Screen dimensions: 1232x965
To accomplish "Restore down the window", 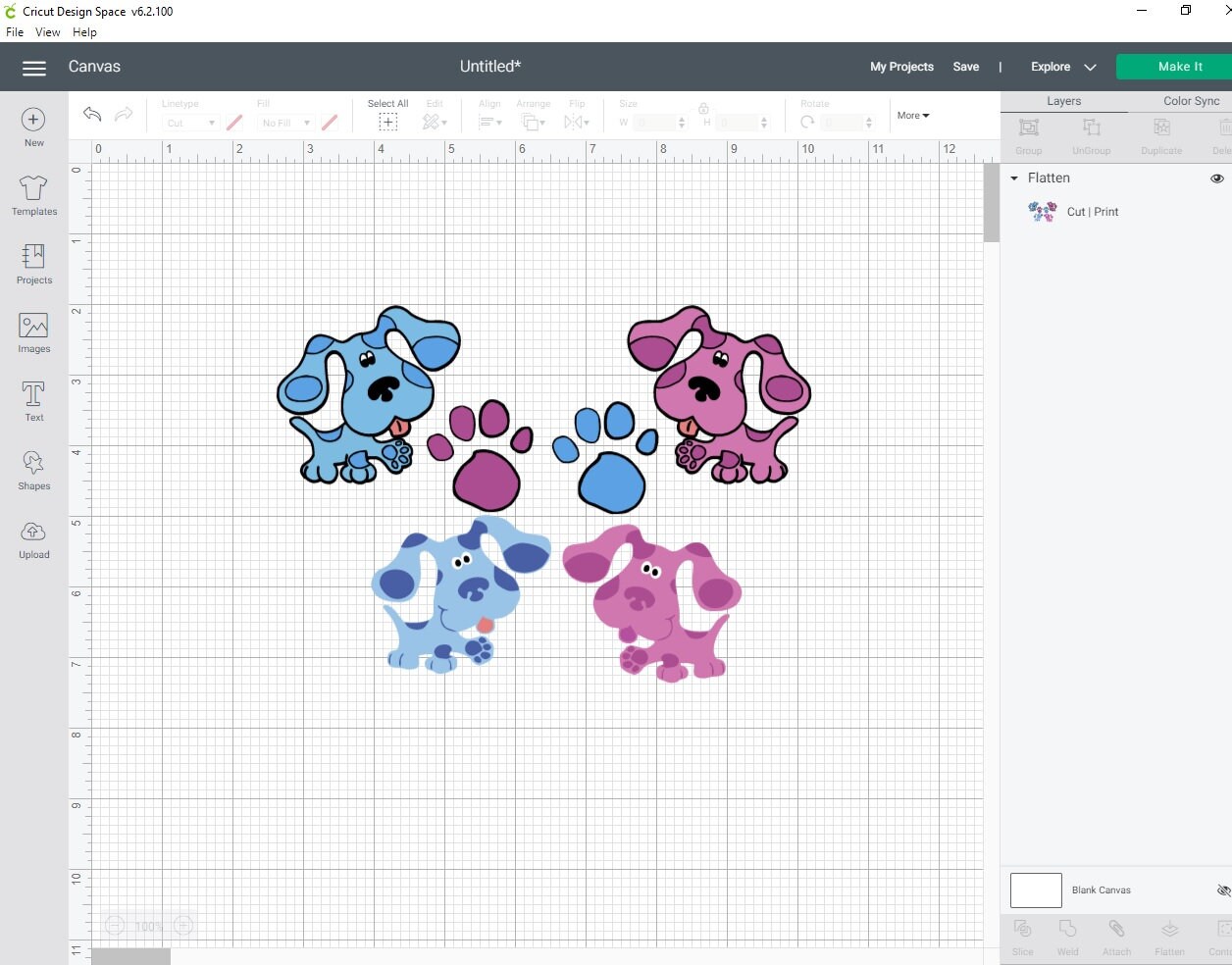I will tap(1186, 10).
